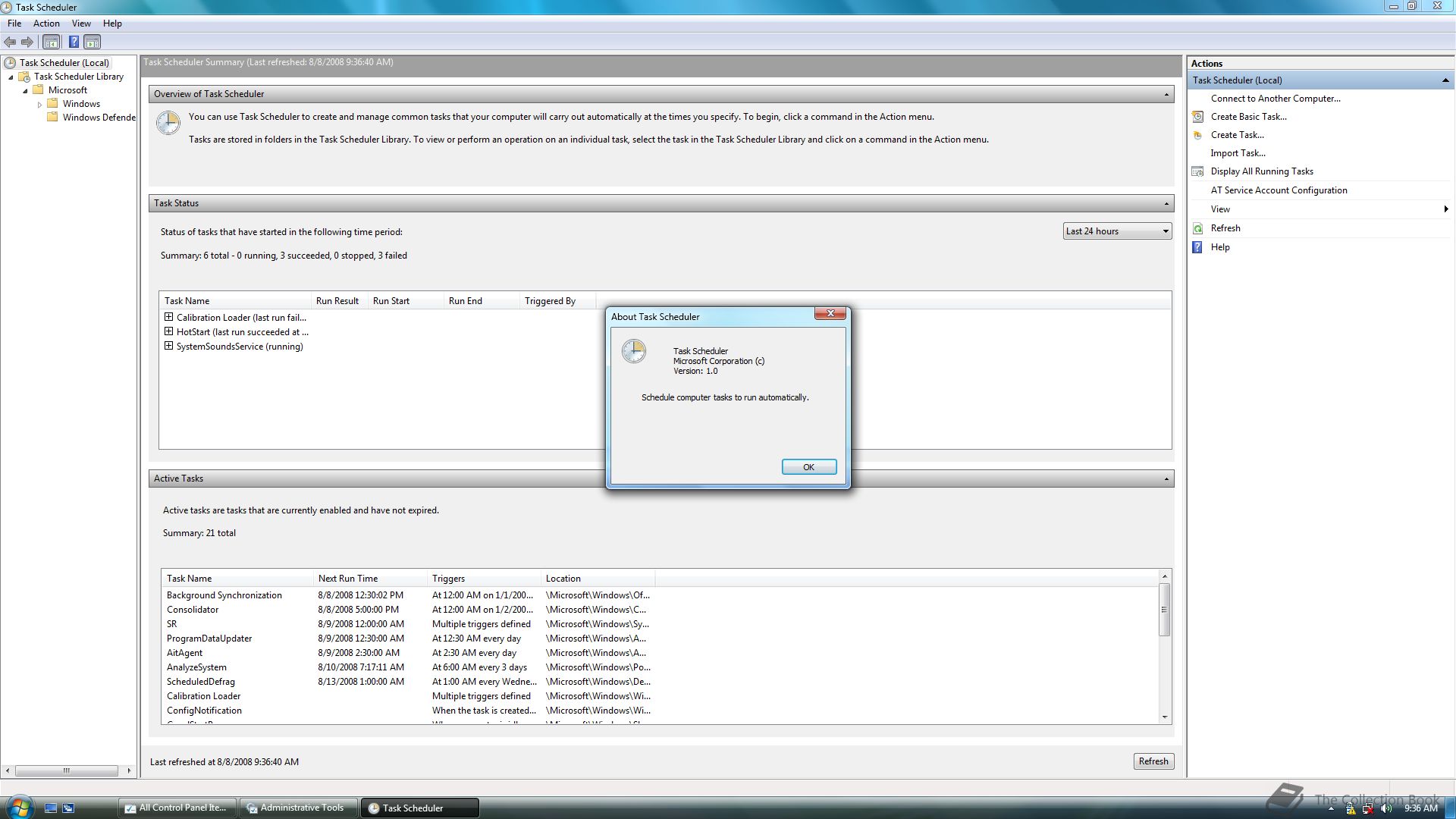Select AitAgent in Active Tasks list

(184, 653)
